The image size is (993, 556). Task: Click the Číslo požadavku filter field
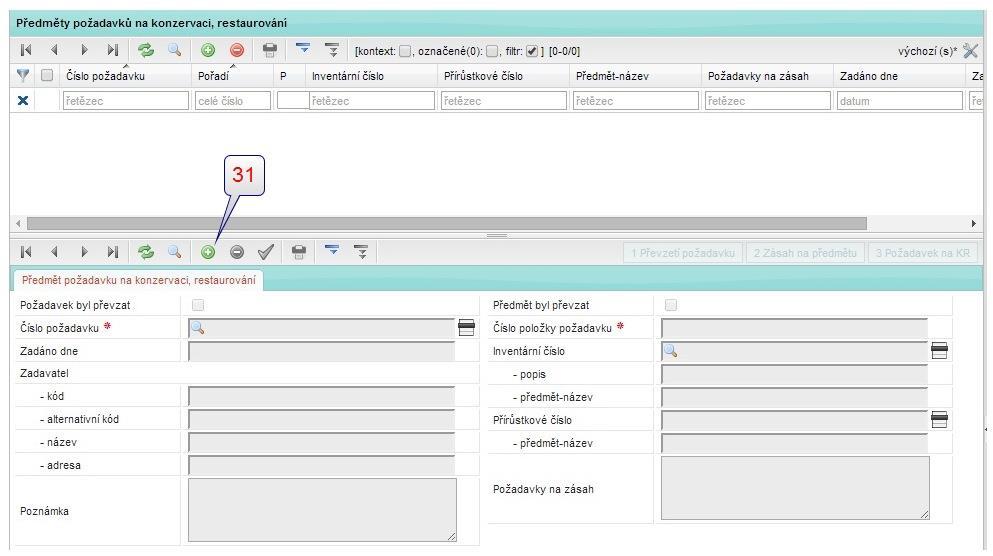[x=125, y=101]
